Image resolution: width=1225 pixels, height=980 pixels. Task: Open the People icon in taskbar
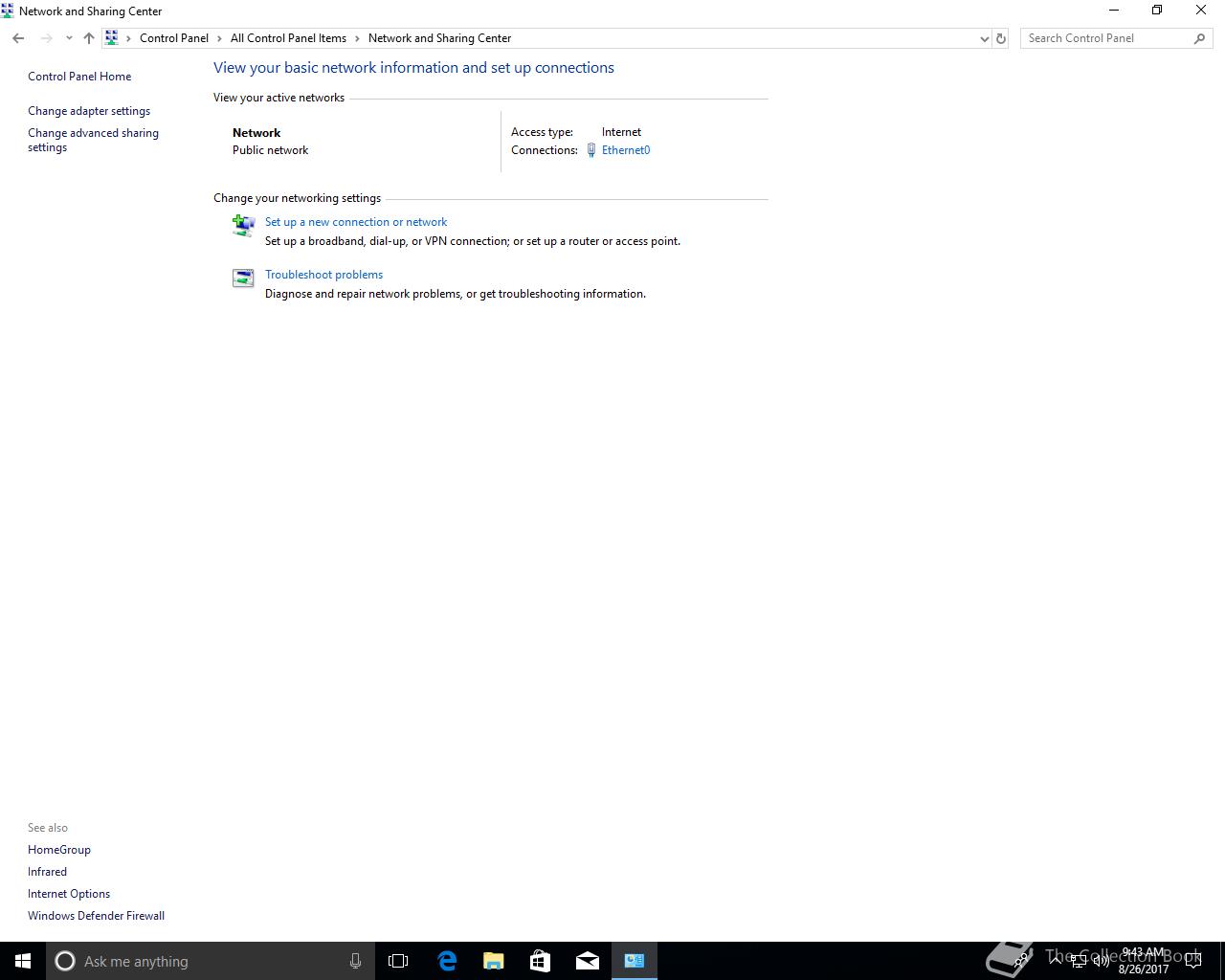click(1021, 961)
